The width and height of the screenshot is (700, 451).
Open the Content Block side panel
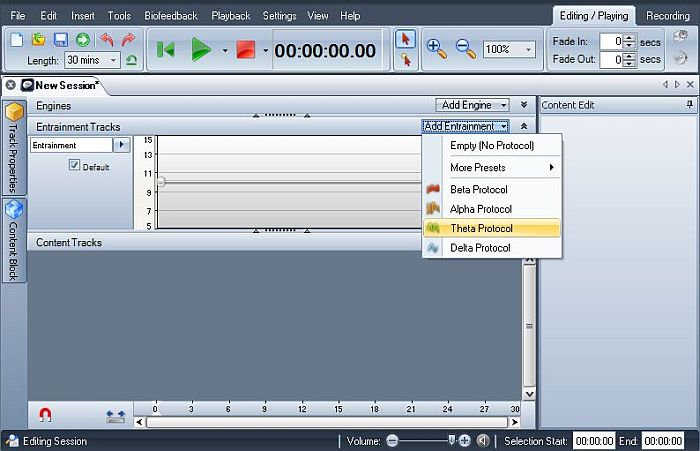14,240
